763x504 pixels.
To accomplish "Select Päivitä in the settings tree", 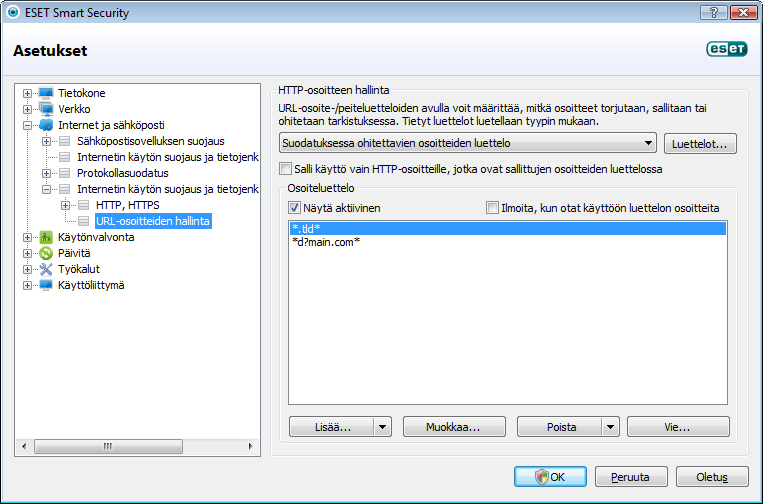I will (x=74, y=253).
